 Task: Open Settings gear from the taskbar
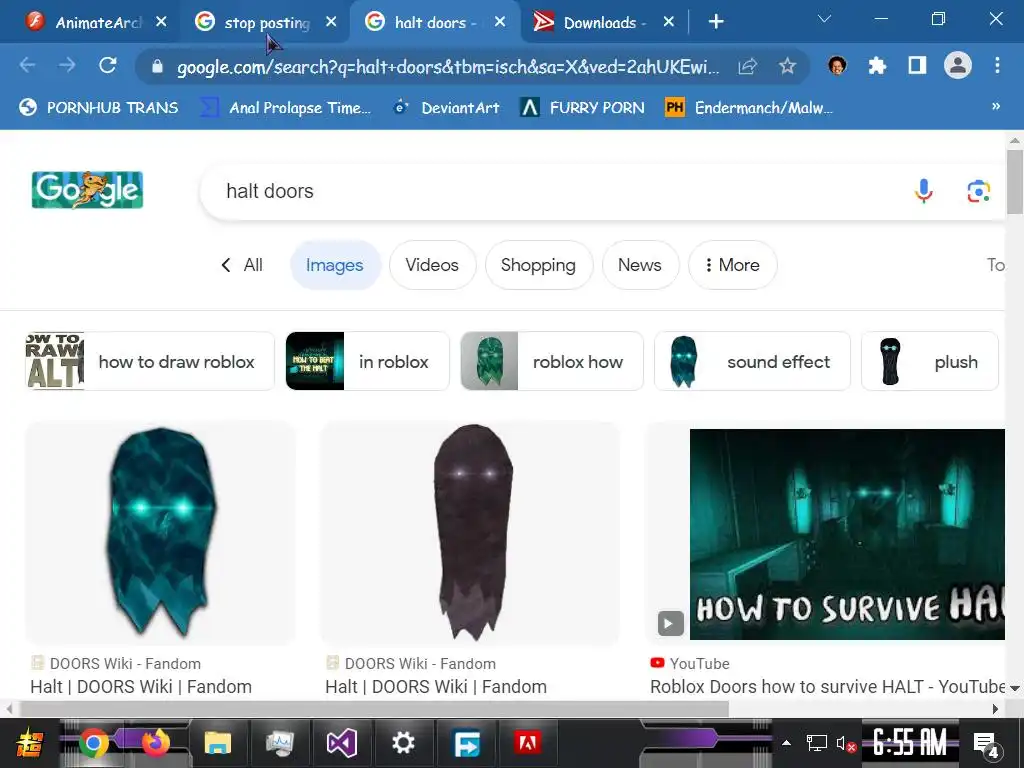tap(403, 743)
